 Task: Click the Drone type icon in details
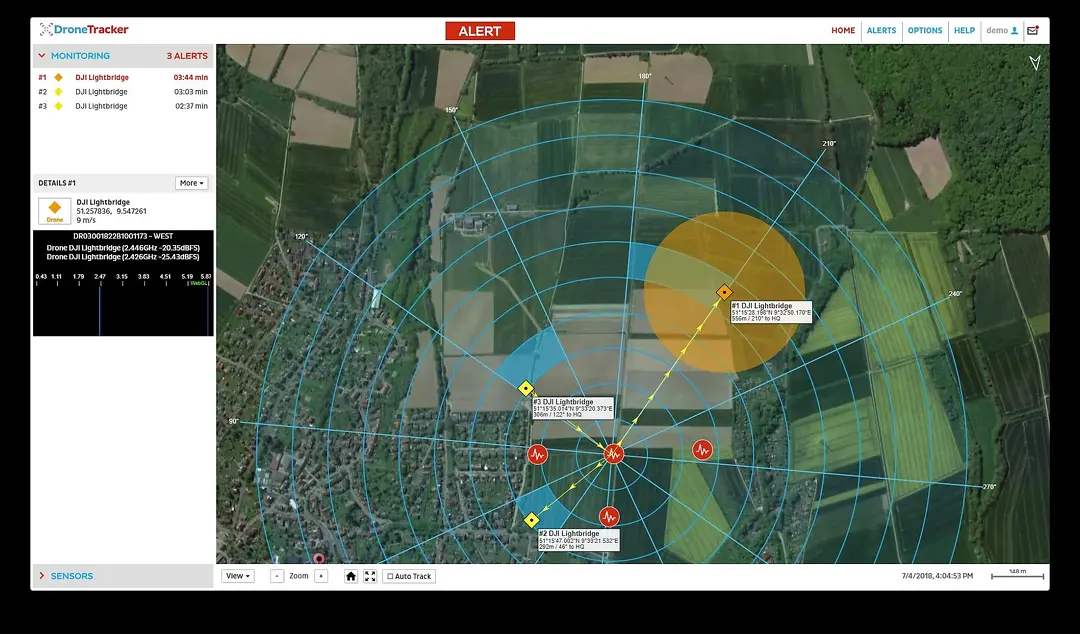pyautogui.click(x=55, y=210)
